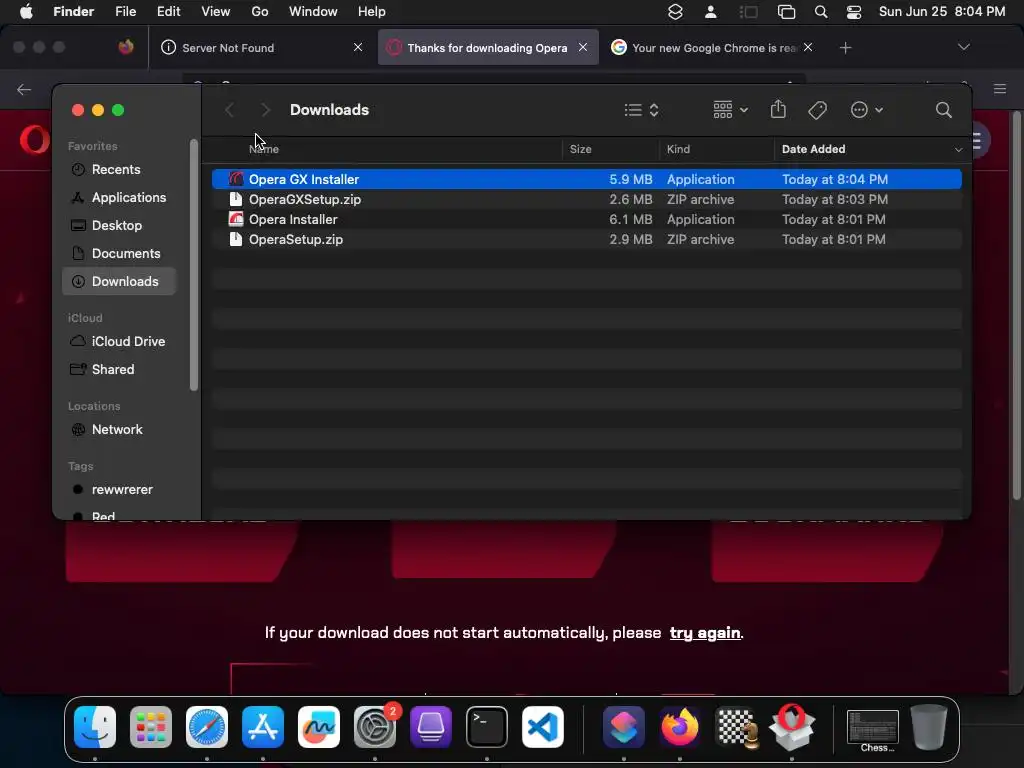This screenshot has width=1024, height=768.
Task: Restore the minimized Chess window in the Dock
Action: 872,730
